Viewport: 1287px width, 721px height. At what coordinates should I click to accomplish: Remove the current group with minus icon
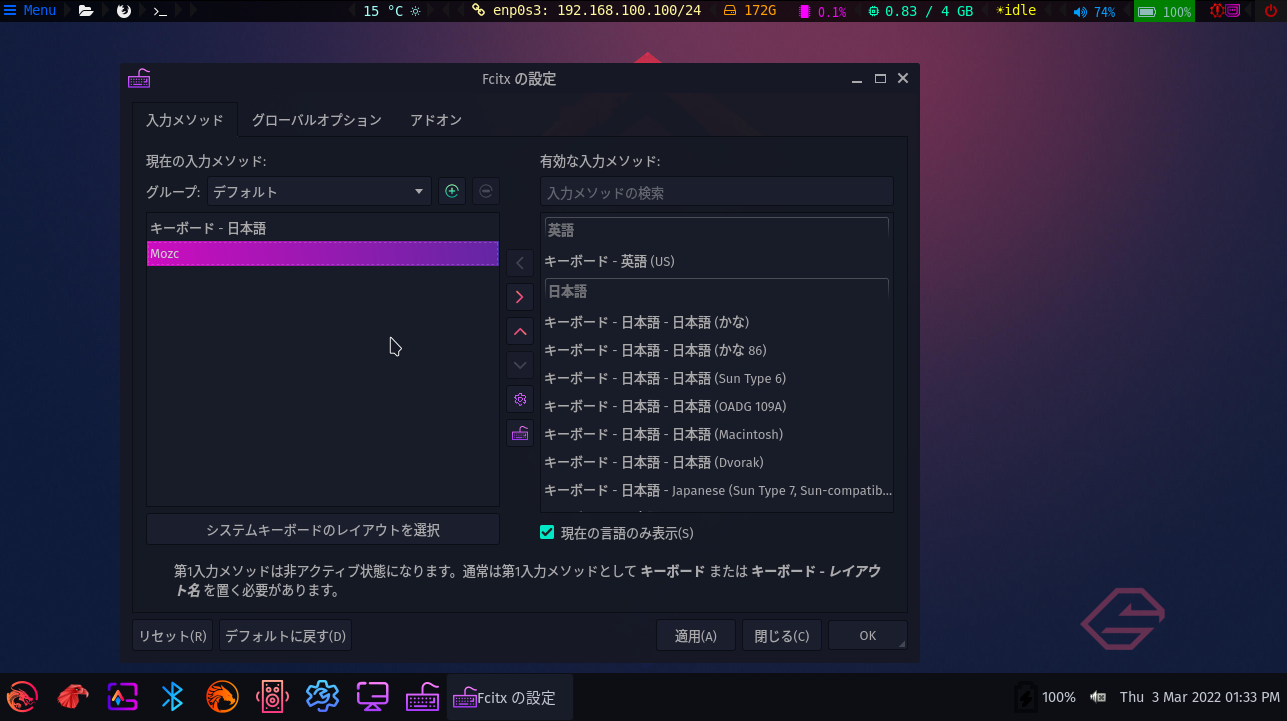tap(485, 191)
